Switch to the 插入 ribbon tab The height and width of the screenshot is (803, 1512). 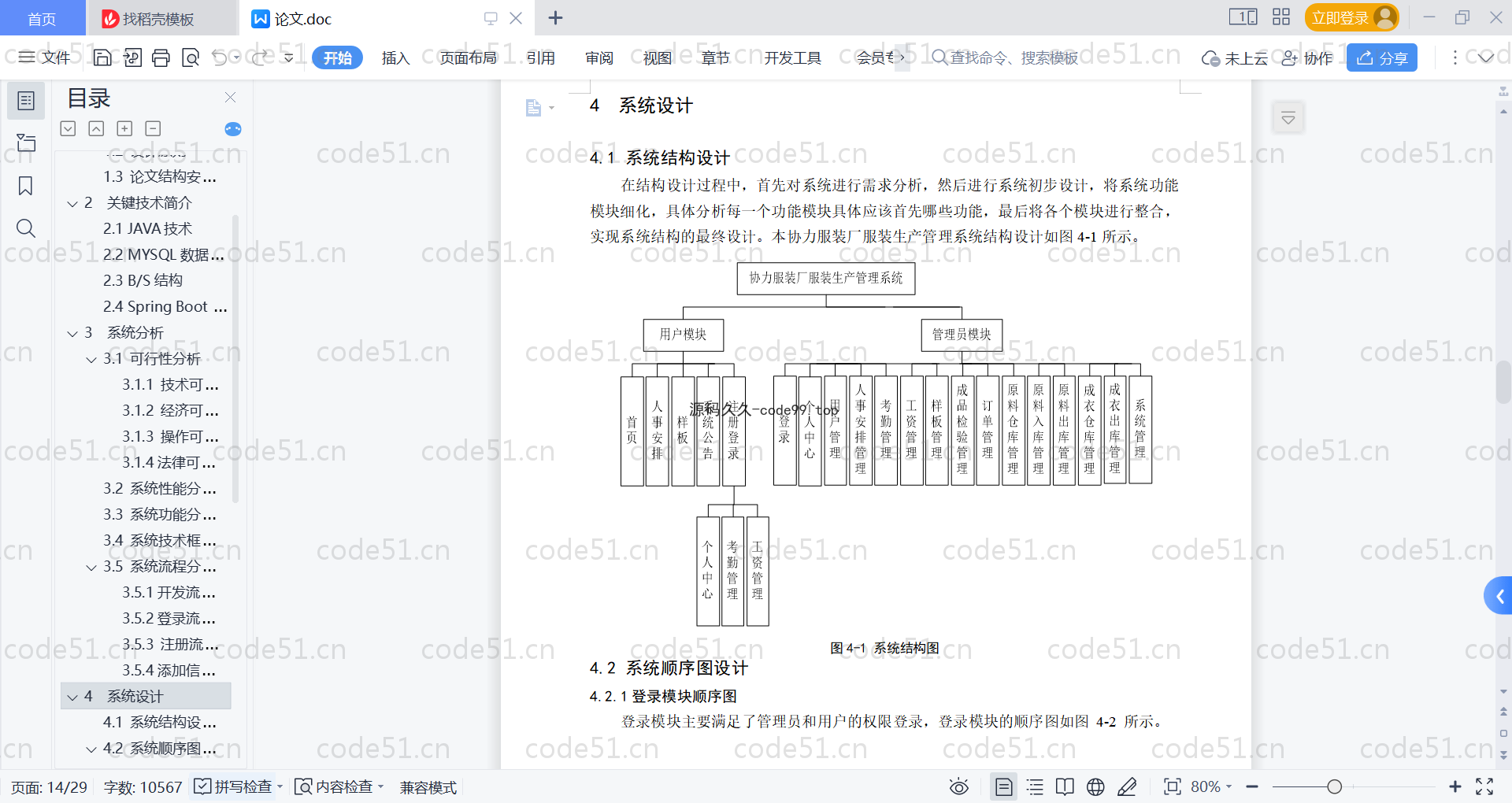(x=395, y=57)
